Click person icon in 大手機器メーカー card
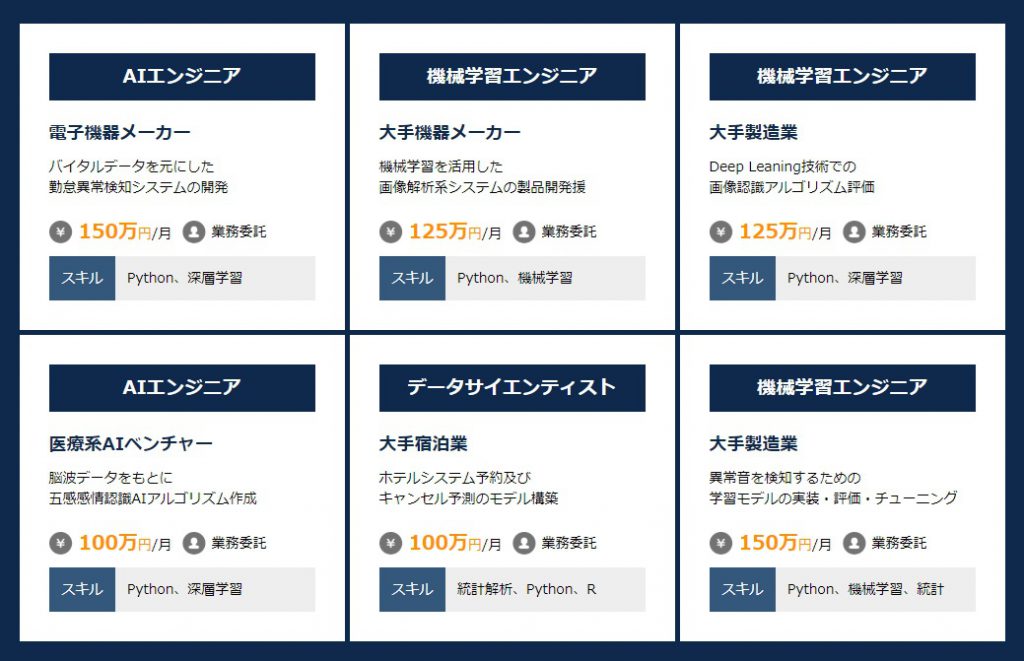 point(524,231)
